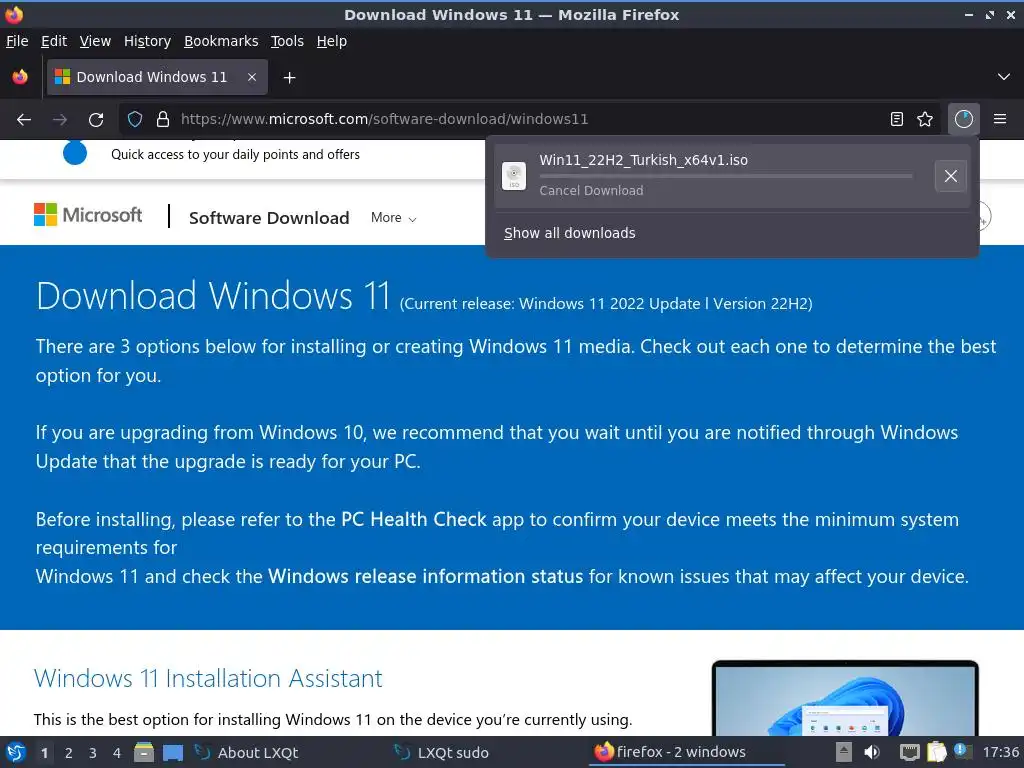1024x768 pixels.
Task: Open Firefox View pinned tab icon
Action: 20,77
